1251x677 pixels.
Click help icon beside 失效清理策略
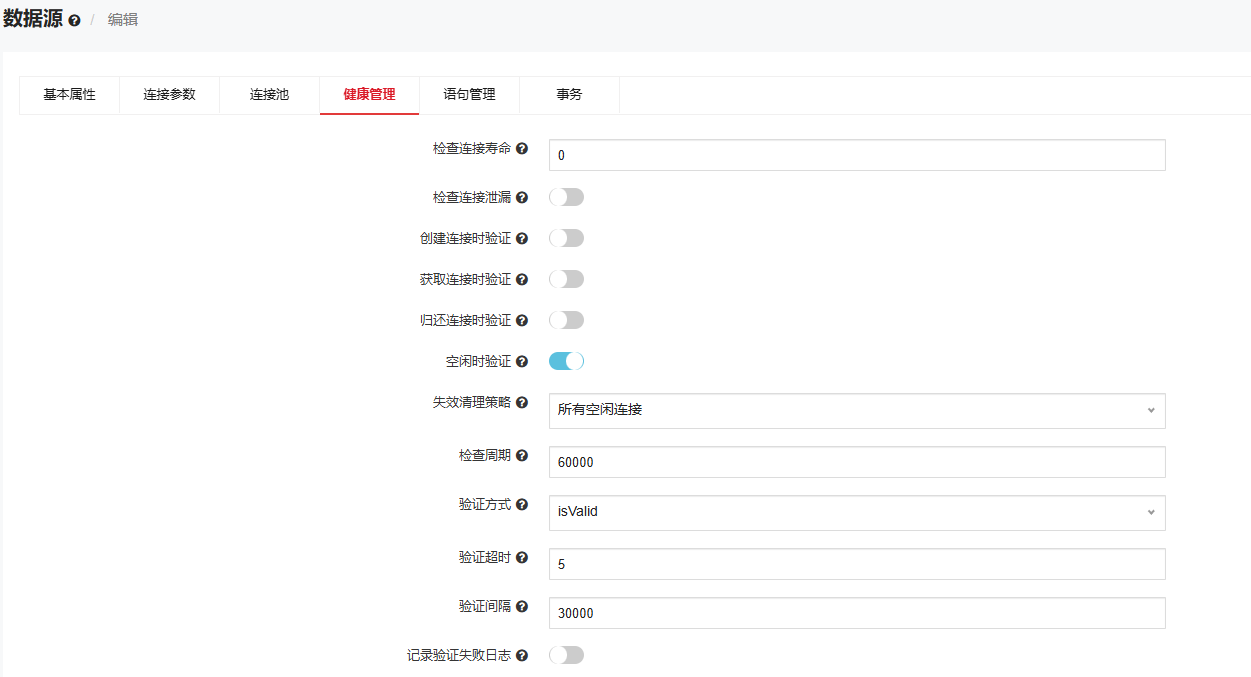[522, 402]
